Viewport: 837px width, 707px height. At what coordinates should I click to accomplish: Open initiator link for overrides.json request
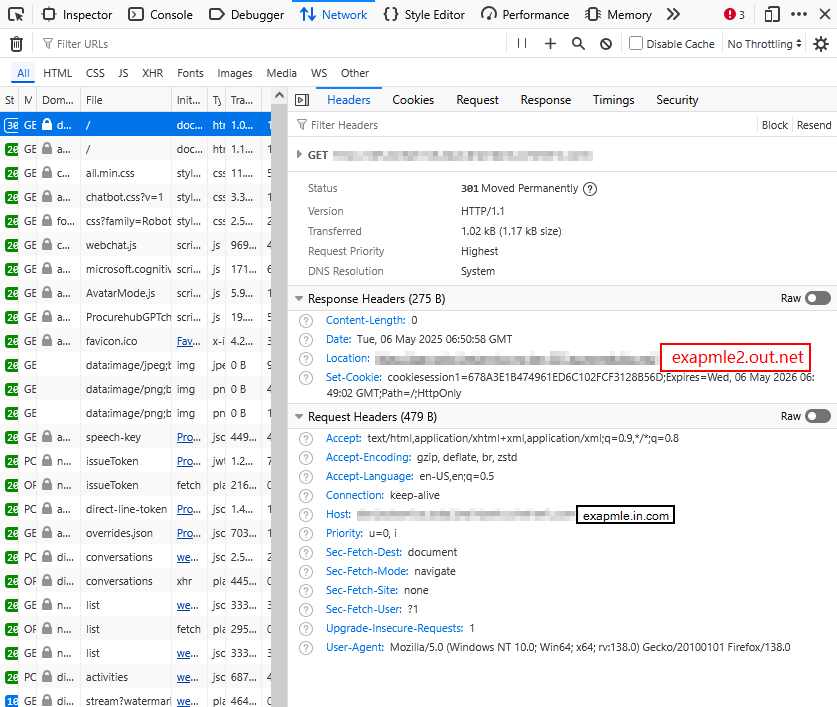point(189,533)
